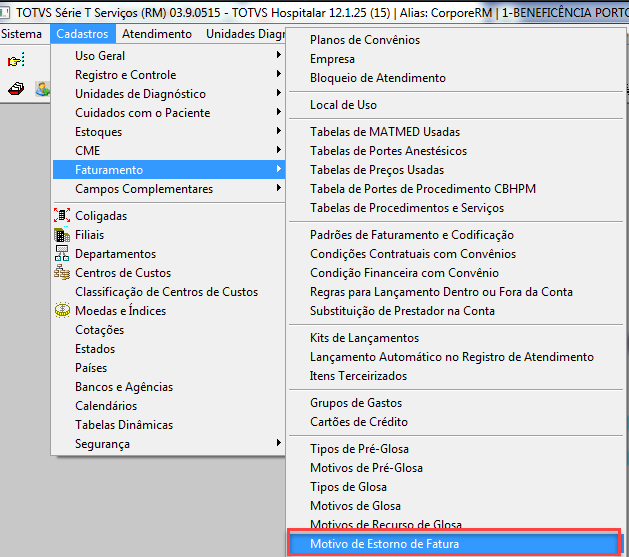Expand the Estoques submenu
Viewport: 629px width, 557px height.
168,132
